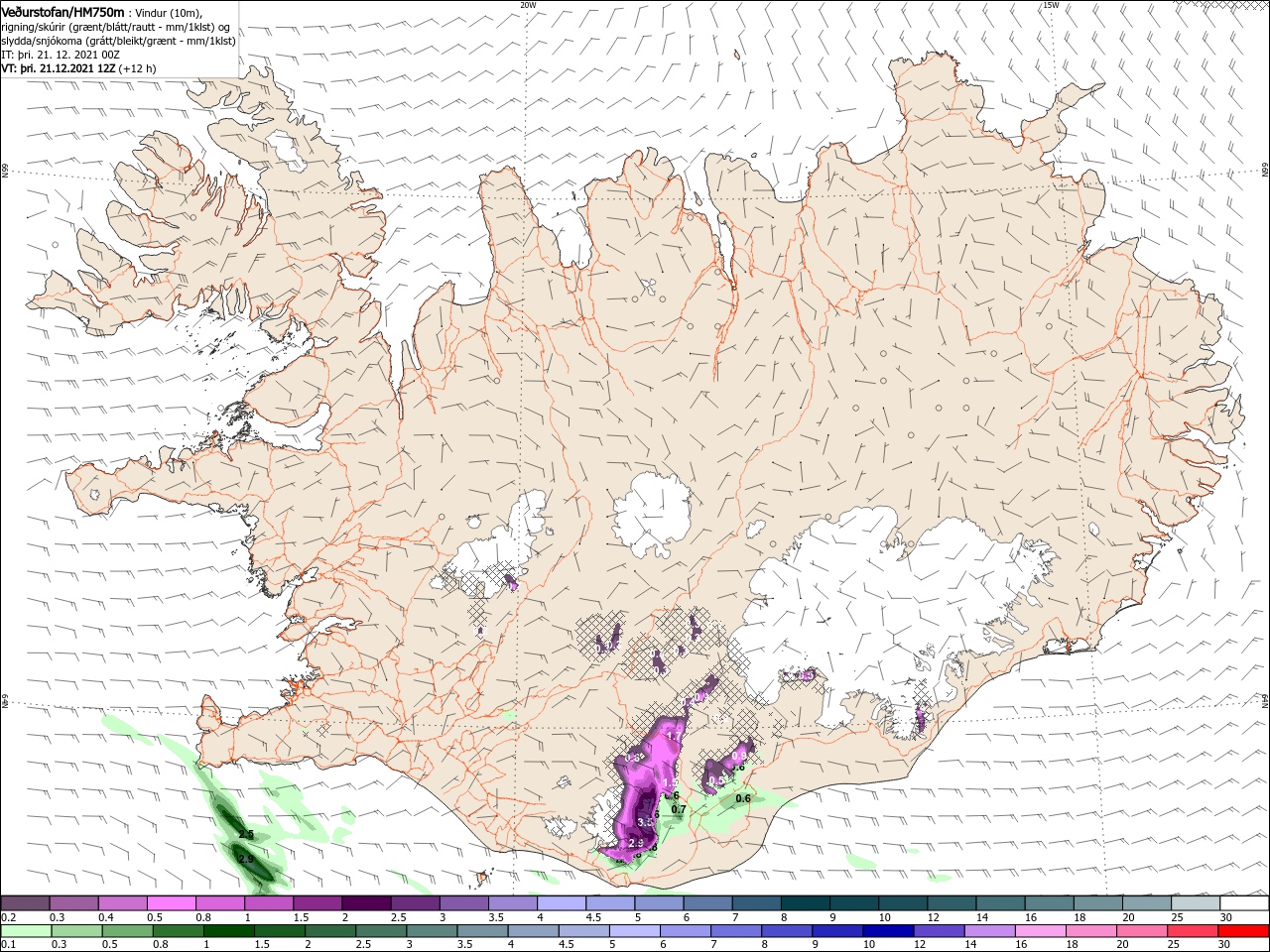Viewport: 1270px width, 952px height.
Task: Select upper legend lavender swatch labeled 4
Action: pos(562,902)
